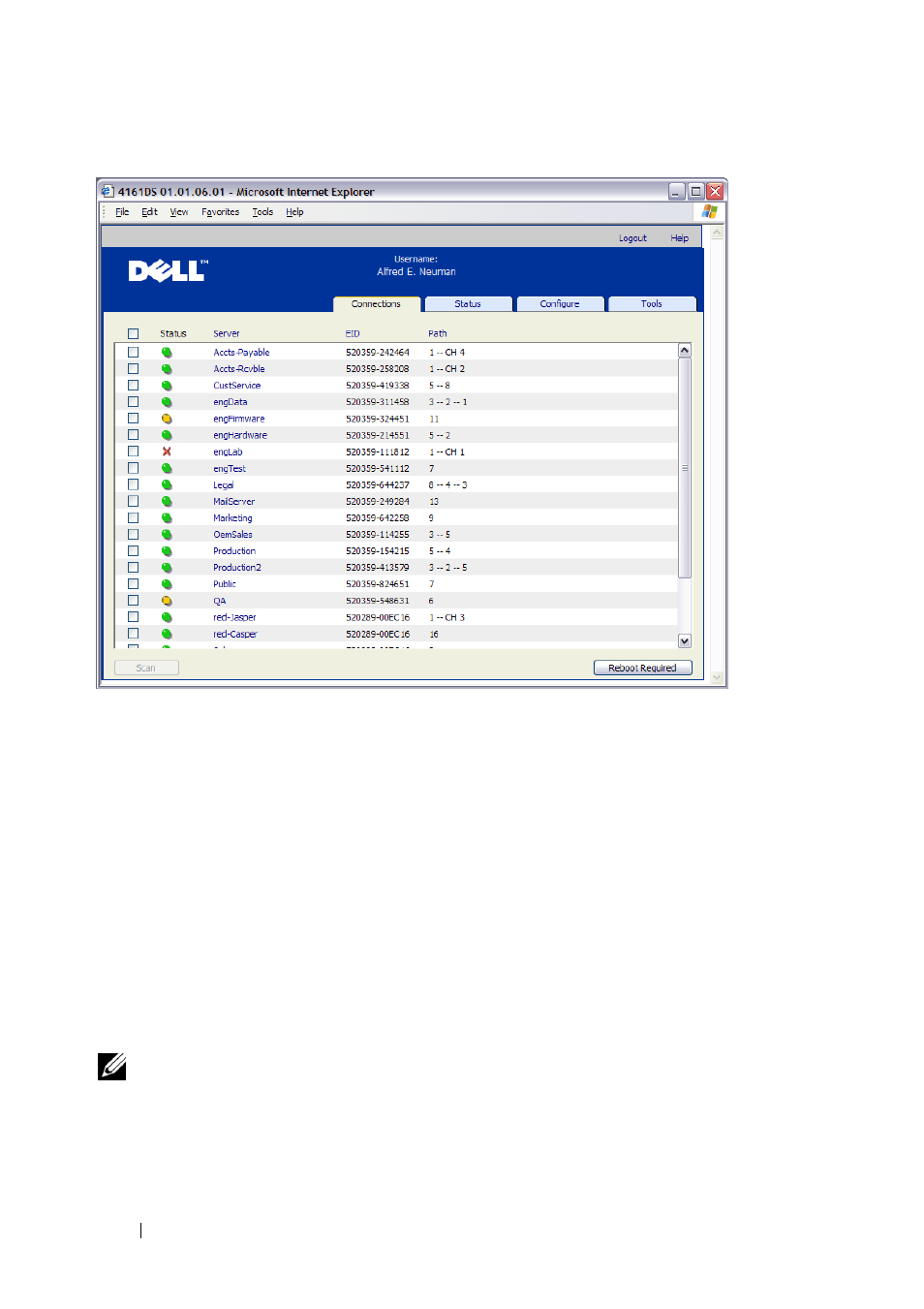
Task: Click green status icon for engHardware
Action: [x=167, y=435]
